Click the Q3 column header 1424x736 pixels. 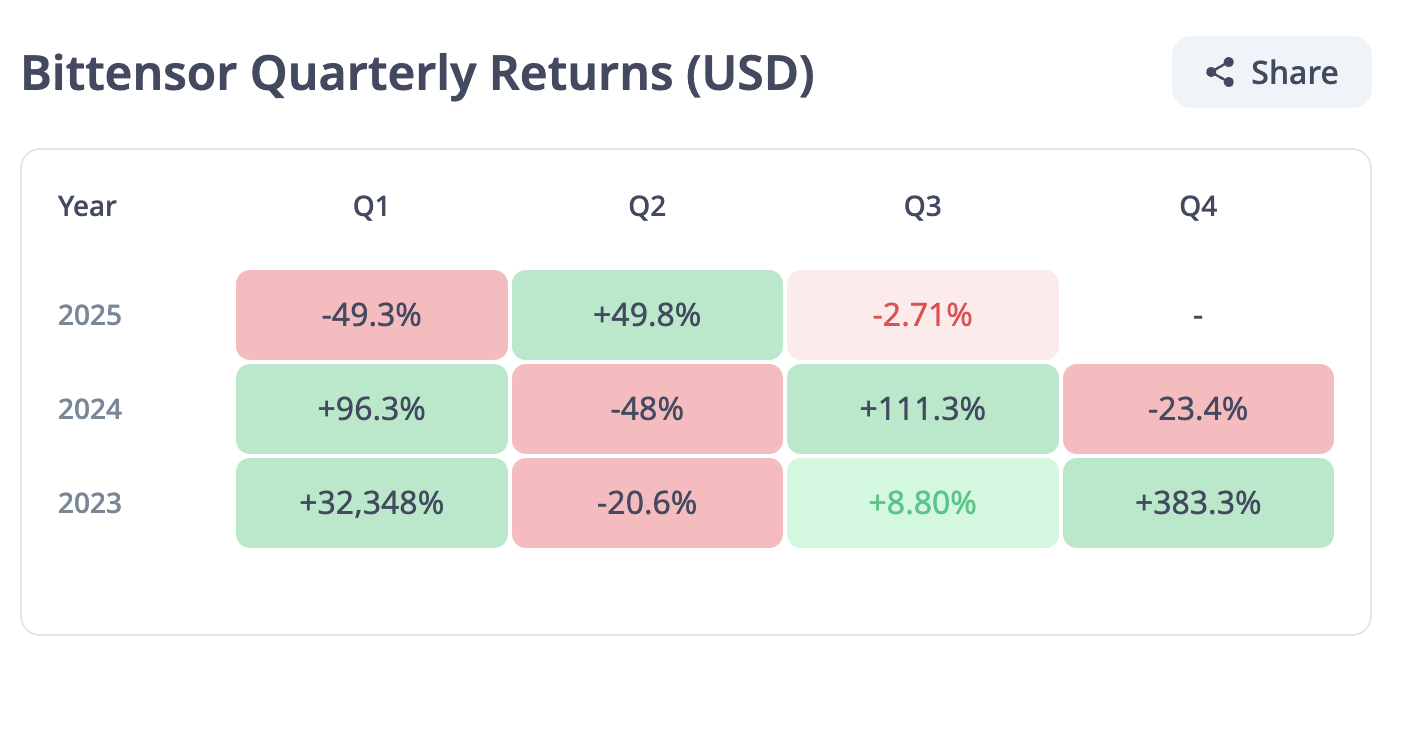coord(922,207)
